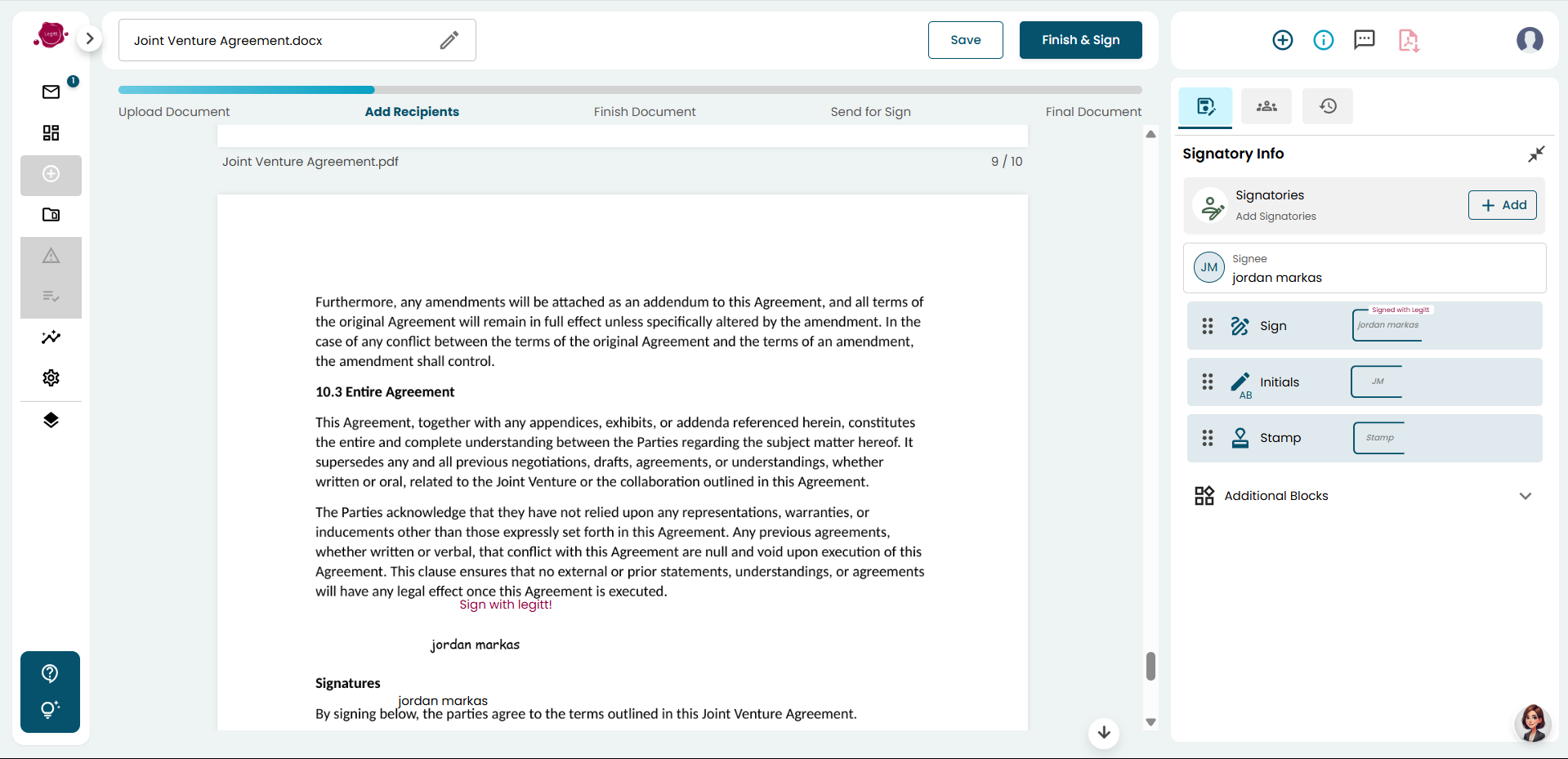Go to Send for Sign step
The image size is (1568, 759).
click(x=870, y=112)
